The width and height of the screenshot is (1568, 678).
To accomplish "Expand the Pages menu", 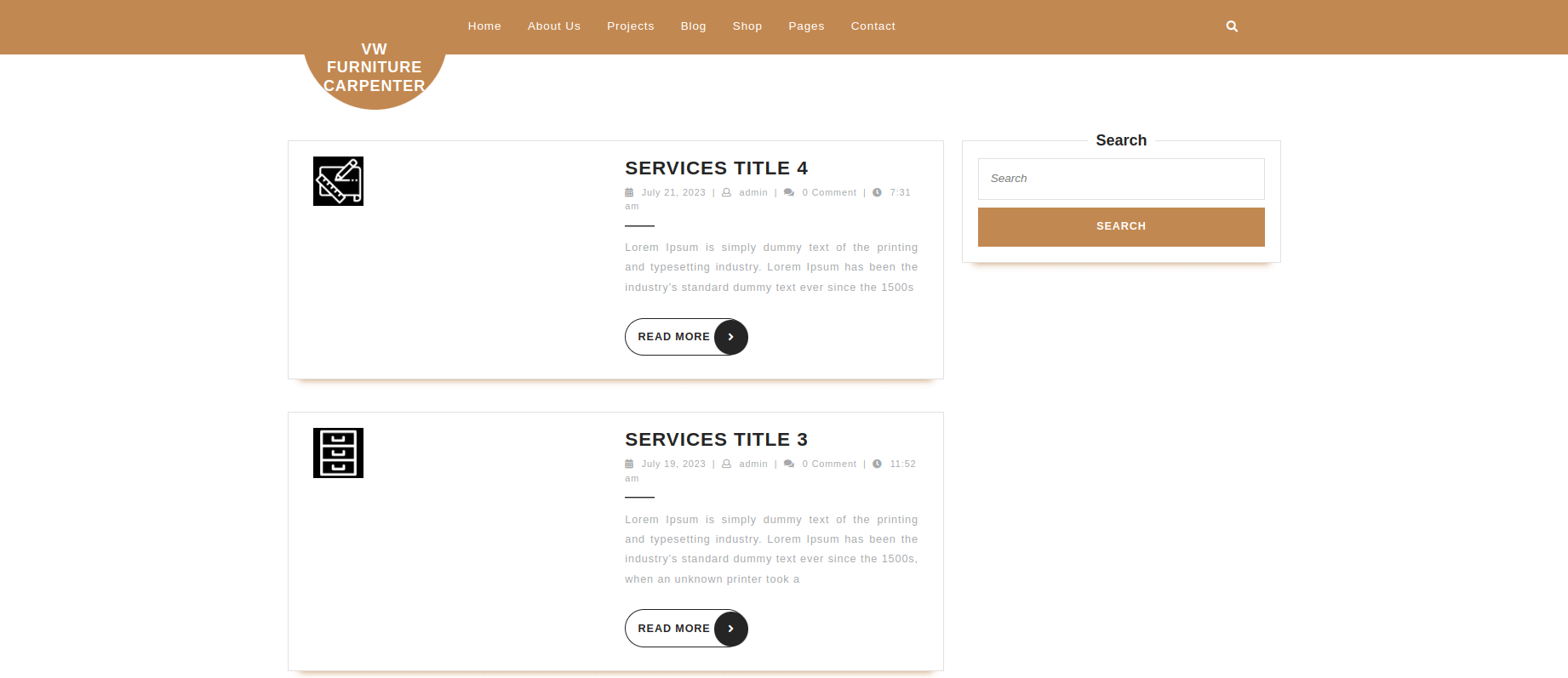I will (806, 26).
